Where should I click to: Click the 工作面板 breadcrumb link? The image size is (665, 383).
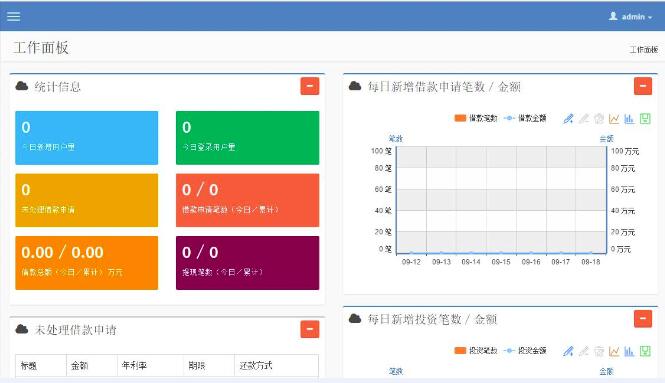[x=644, y=50]
